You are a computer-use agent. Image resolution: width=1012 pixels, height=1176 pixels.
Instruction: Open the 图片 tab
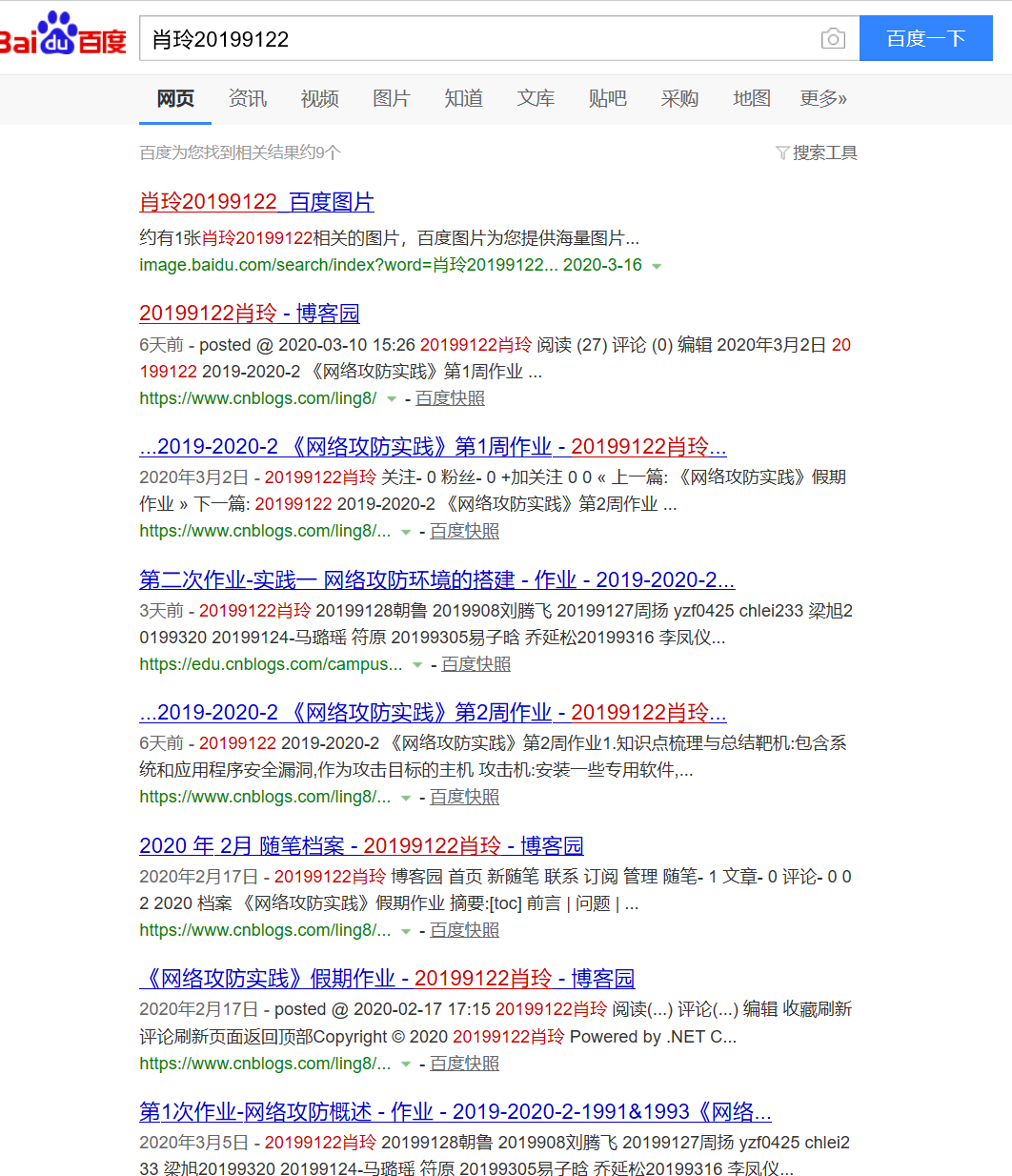pyautogui.click(x=392, y=99)
